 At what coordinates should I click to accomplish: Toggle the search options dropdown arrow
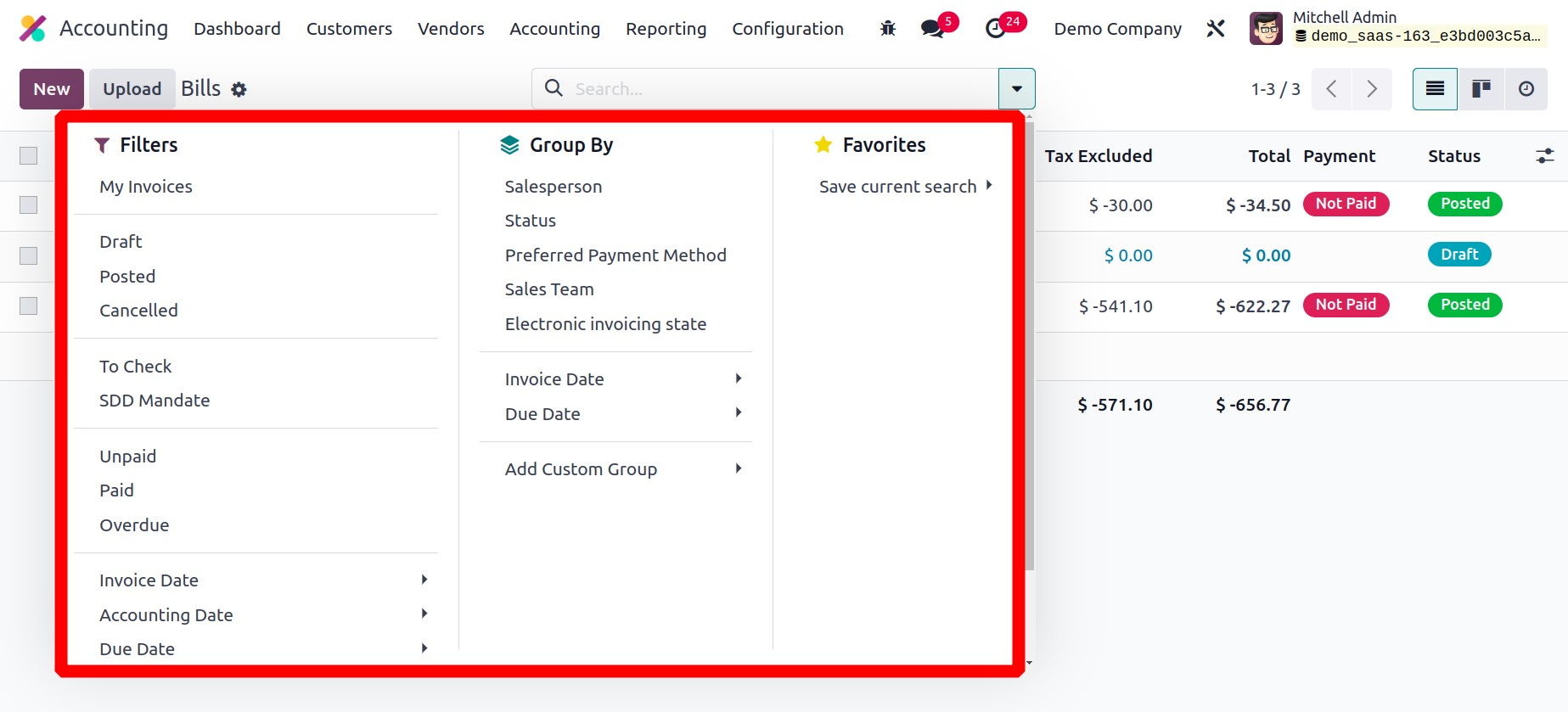click(x=1016, y=89)
